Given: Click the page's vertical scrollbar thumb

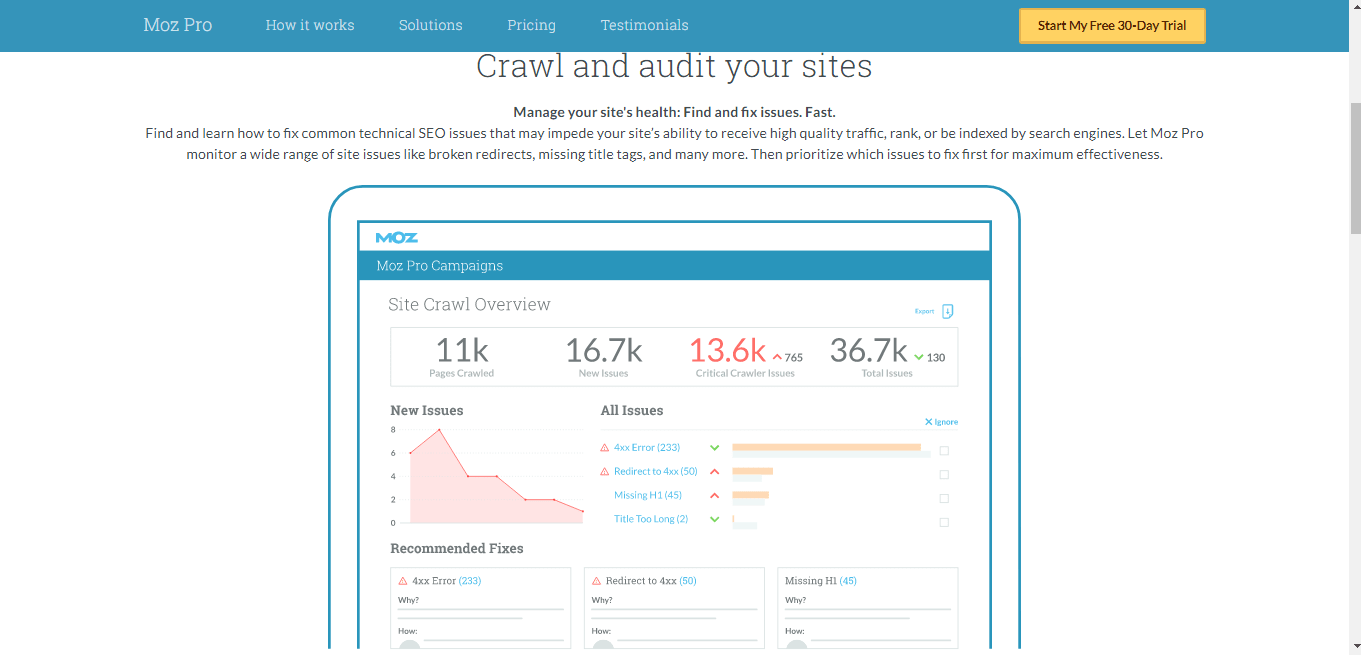Looking at the screenshot, I should (x=1355, y=168).
